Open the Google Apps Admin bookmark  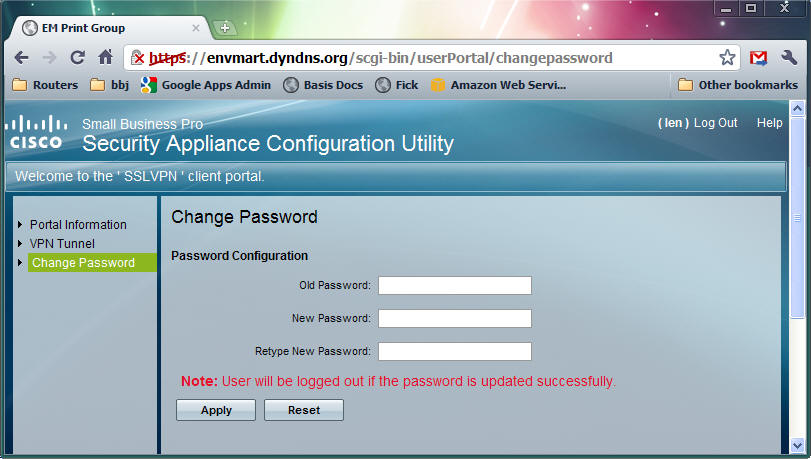(x=206, y=85)
